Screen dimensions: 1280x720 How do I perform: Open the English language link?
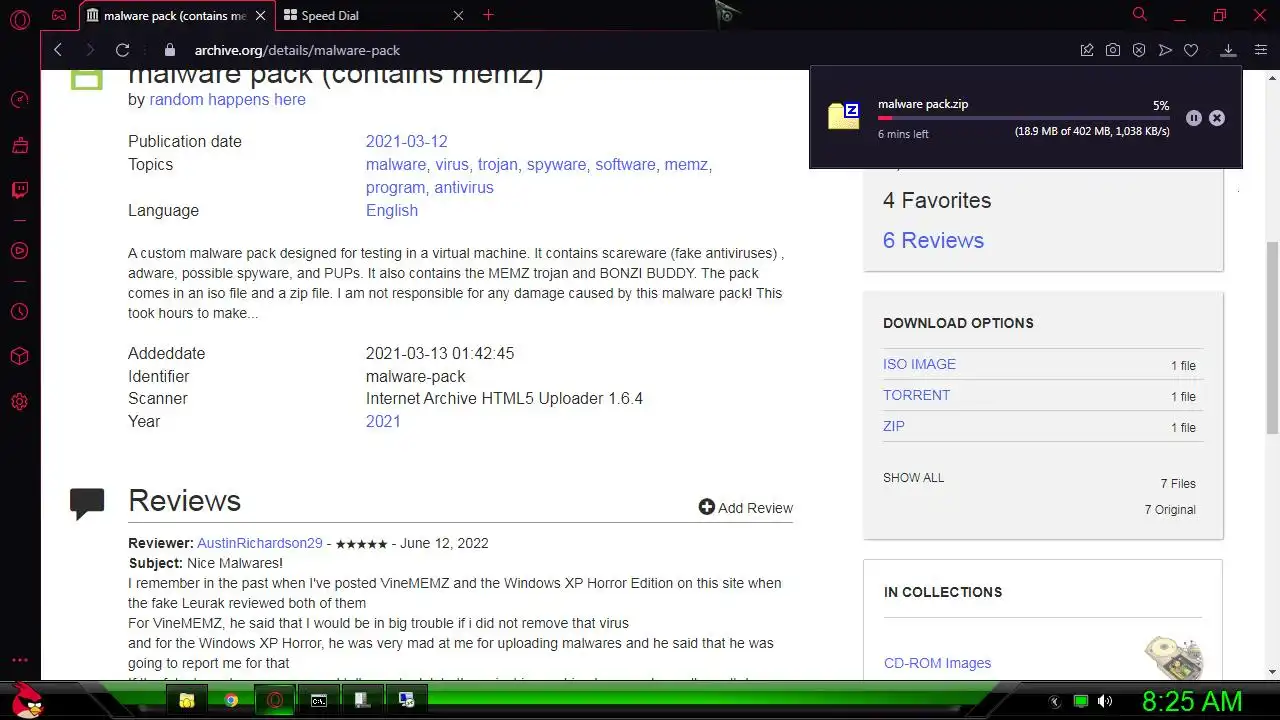392,210
